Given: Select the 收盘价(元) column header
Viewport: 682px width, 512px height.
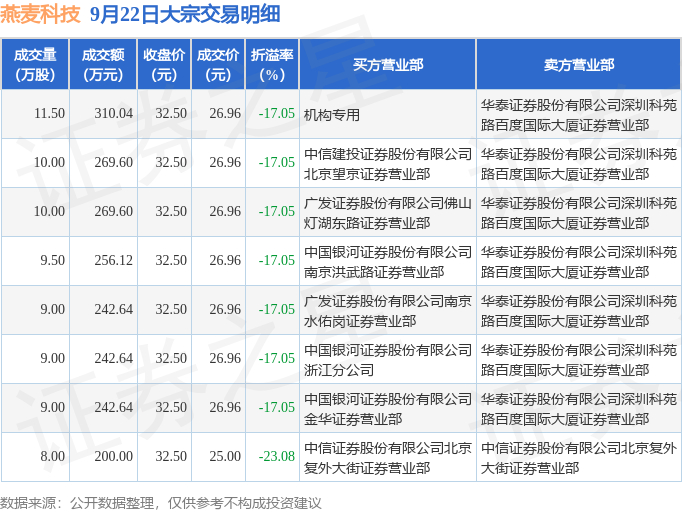Looking at the screenshot, I should 164,64.
